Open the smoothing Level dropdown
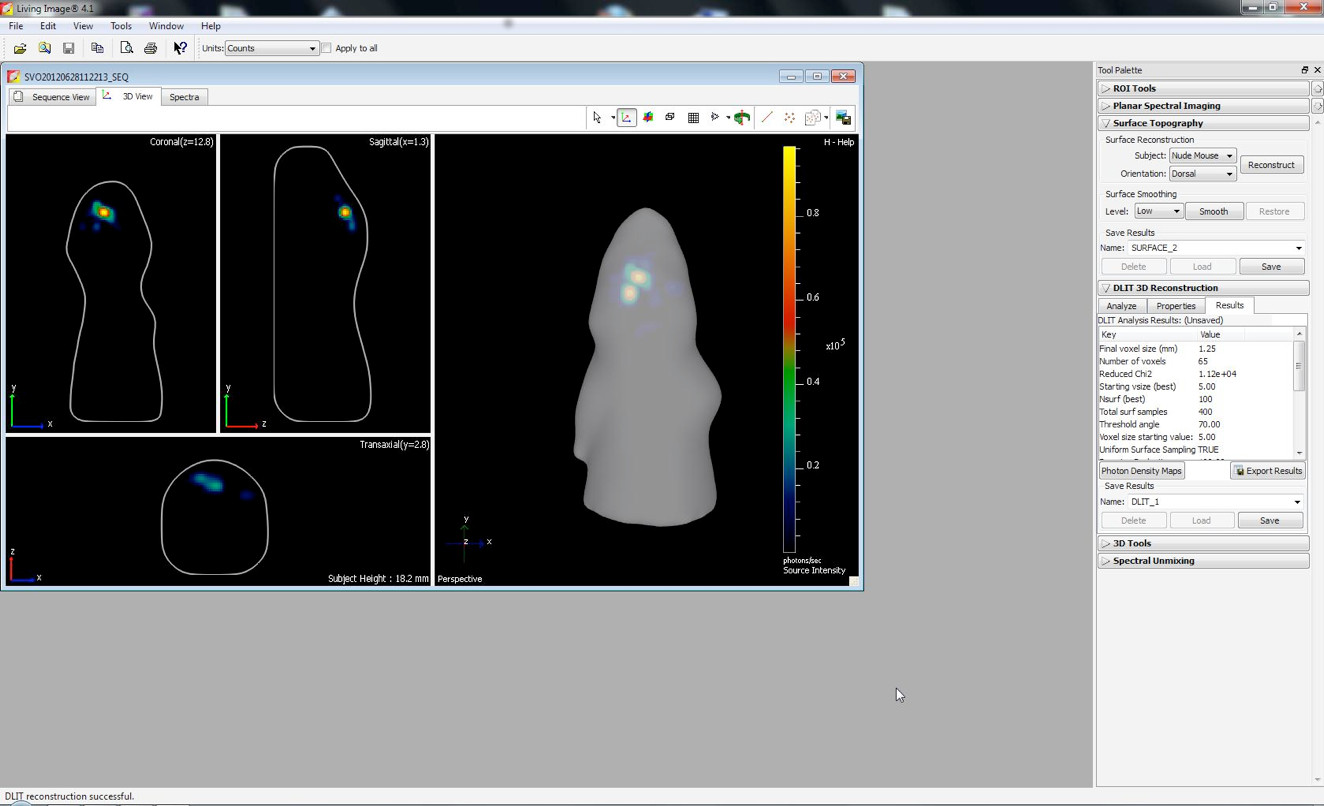 [1158, 211]
